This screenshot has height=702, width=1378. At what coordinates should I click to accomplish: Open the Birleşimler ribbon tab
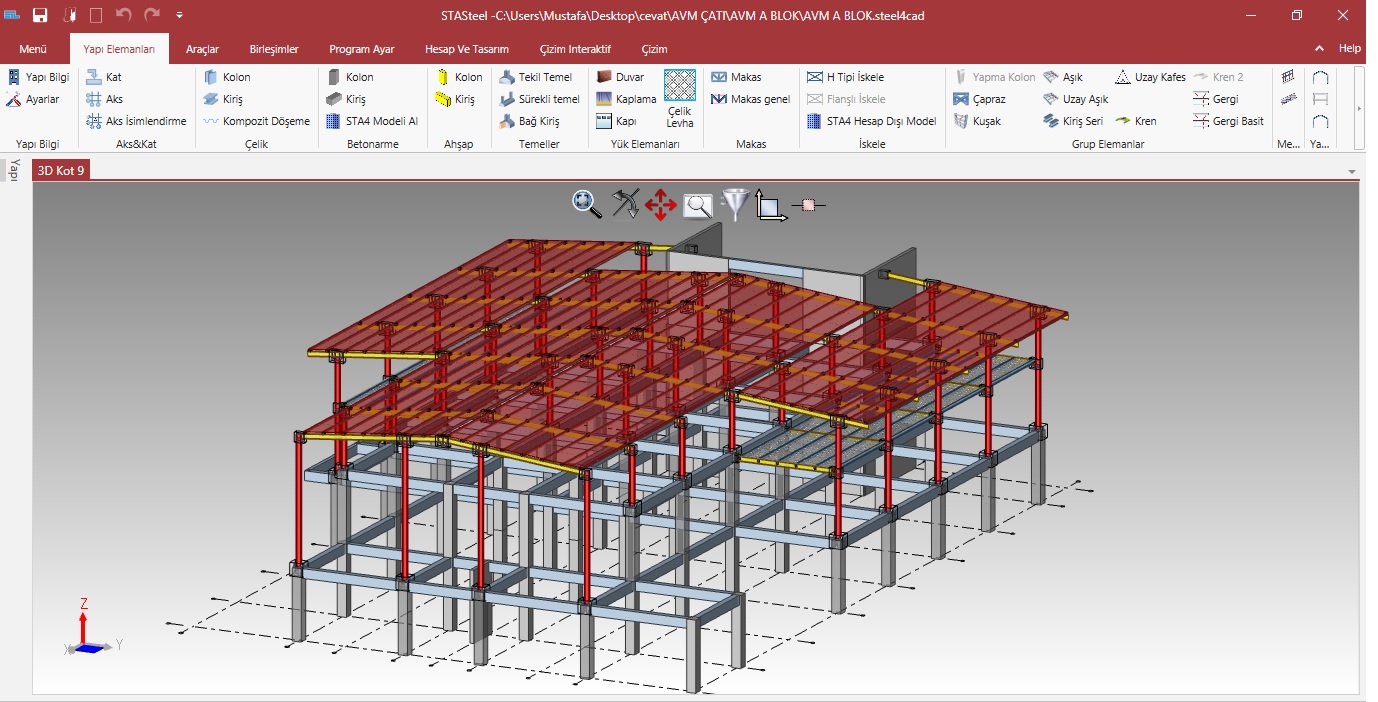coord(274,49)
